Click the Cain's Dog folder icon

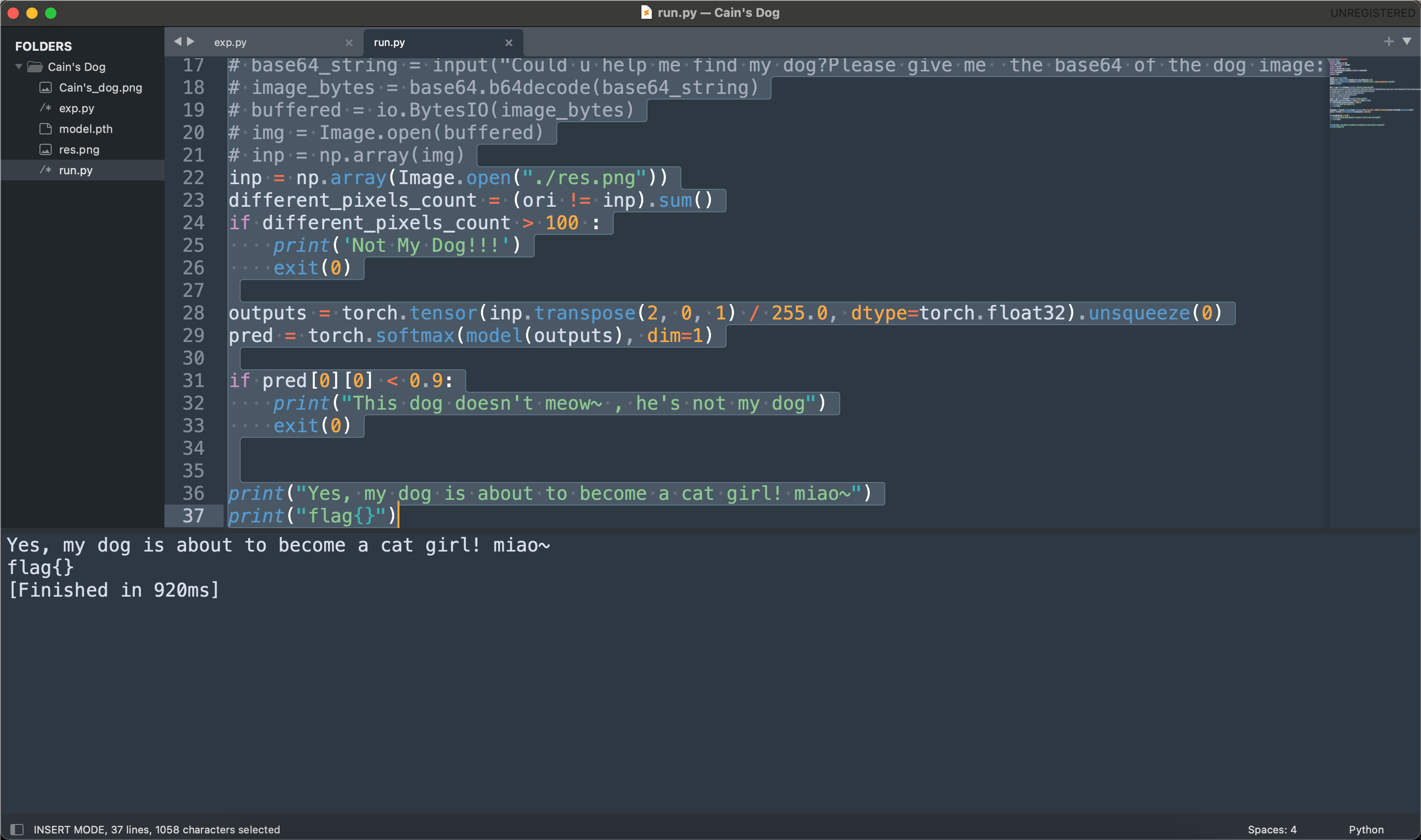(35, 67)
